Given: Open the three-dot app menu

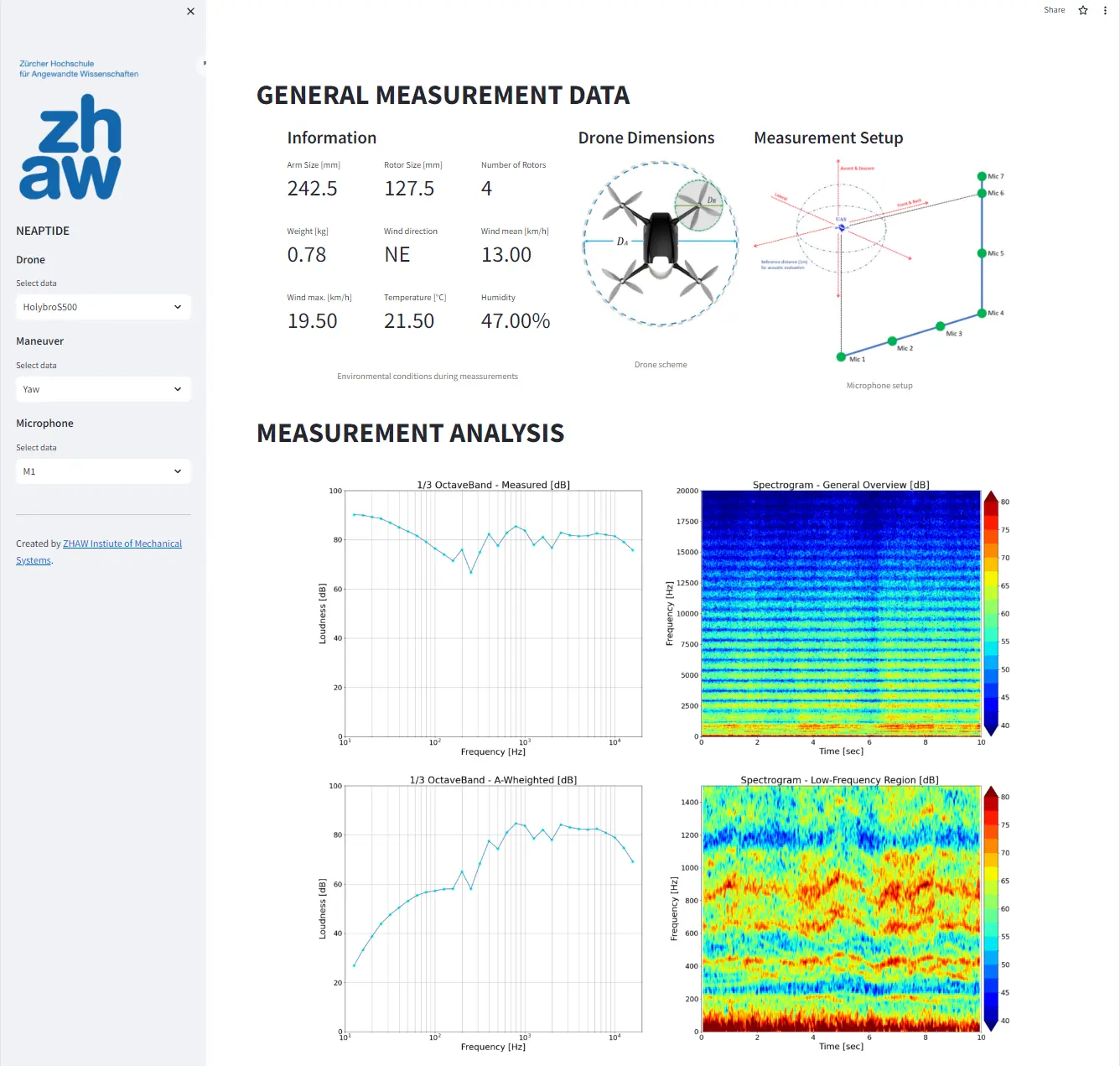Looking at the screenshot, I should tap(1105, 10).
